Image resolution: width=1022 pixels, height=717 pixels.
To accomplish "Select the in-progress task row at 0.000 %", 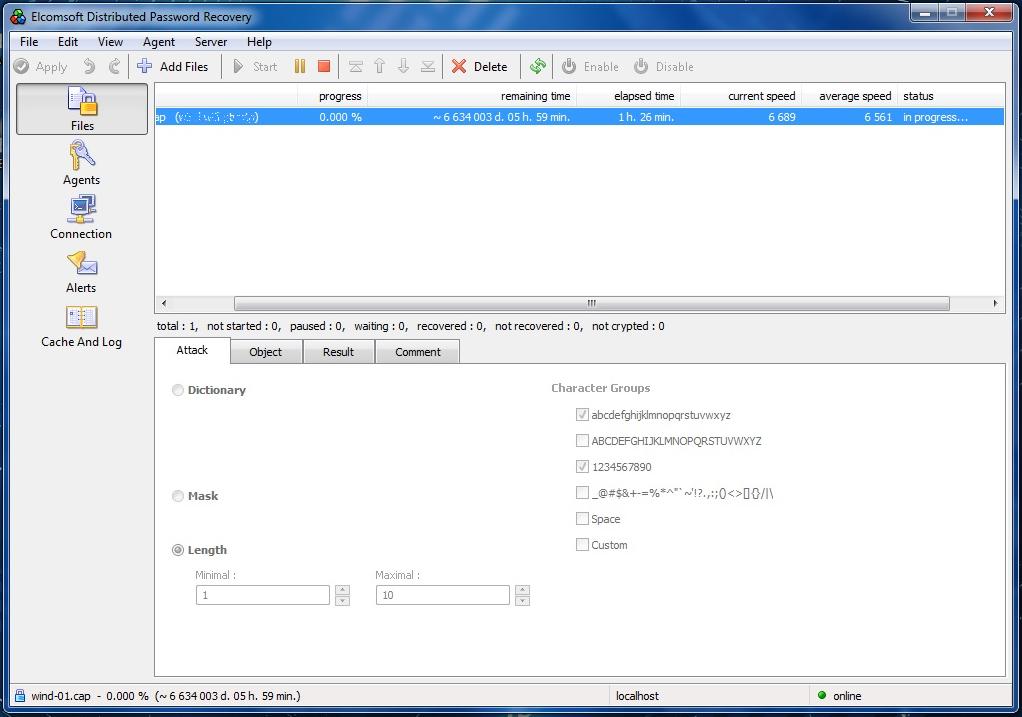I will click(x=579, y=117).
